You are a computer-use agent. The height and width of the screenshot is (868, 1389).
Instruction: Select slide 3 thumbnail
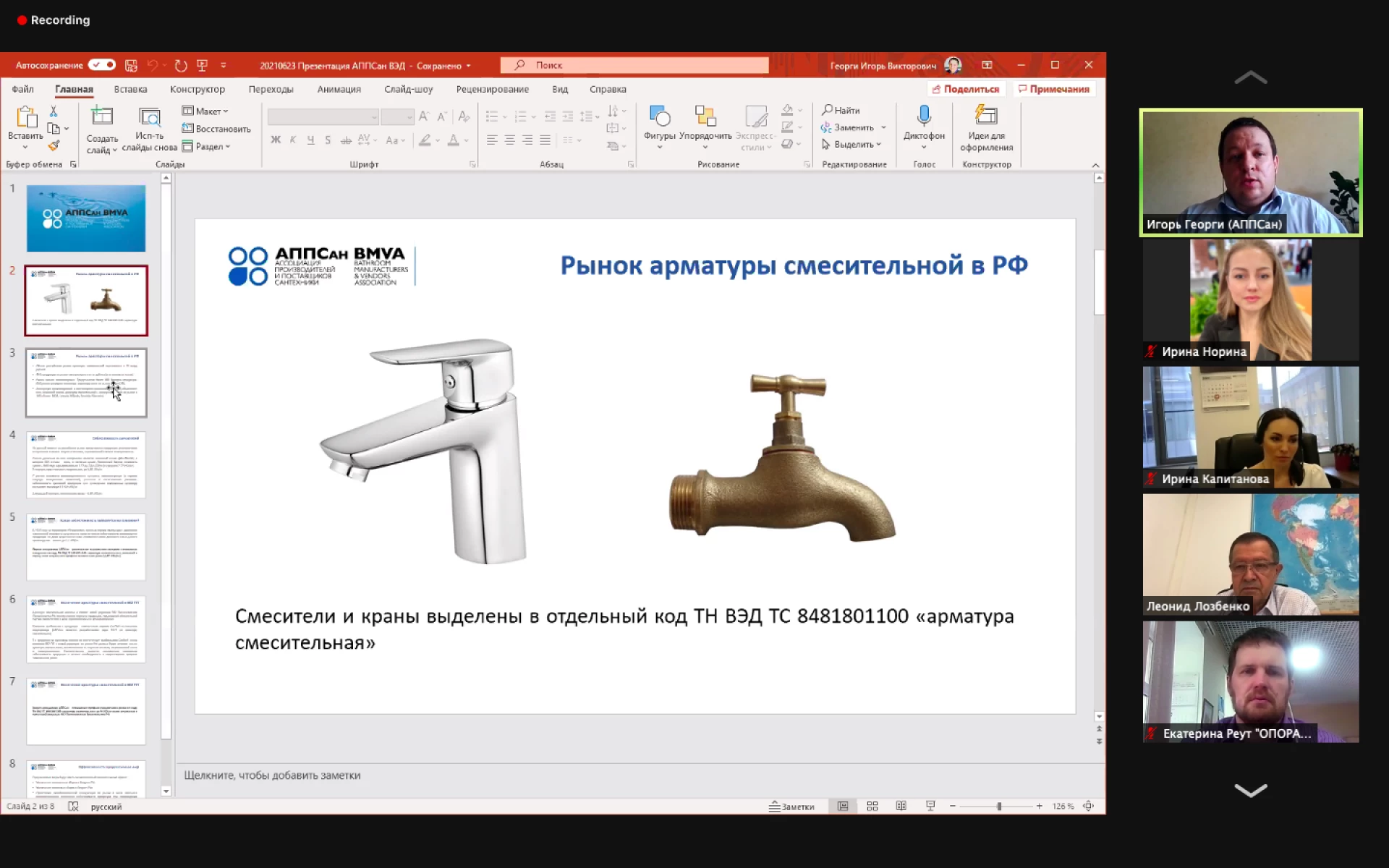point(86,383)
